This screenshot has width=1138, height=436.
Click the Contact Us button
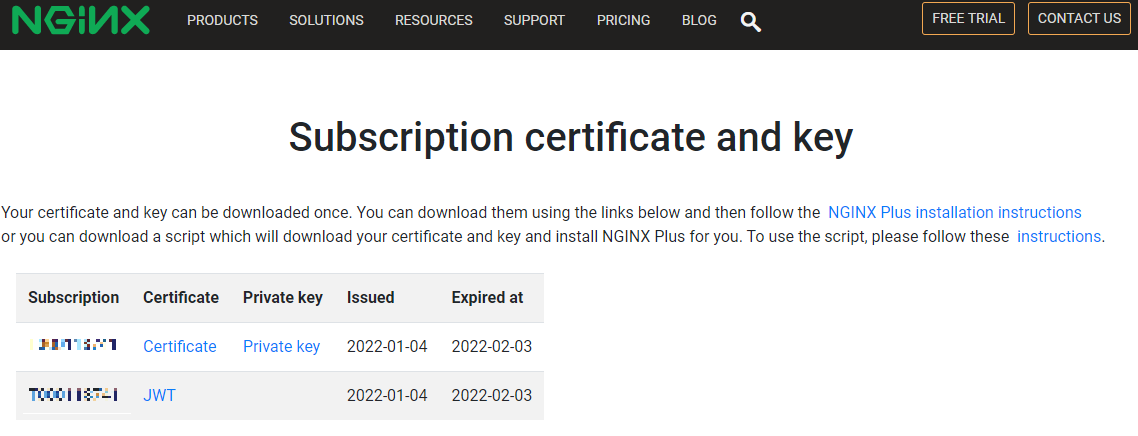[1079, 19]
